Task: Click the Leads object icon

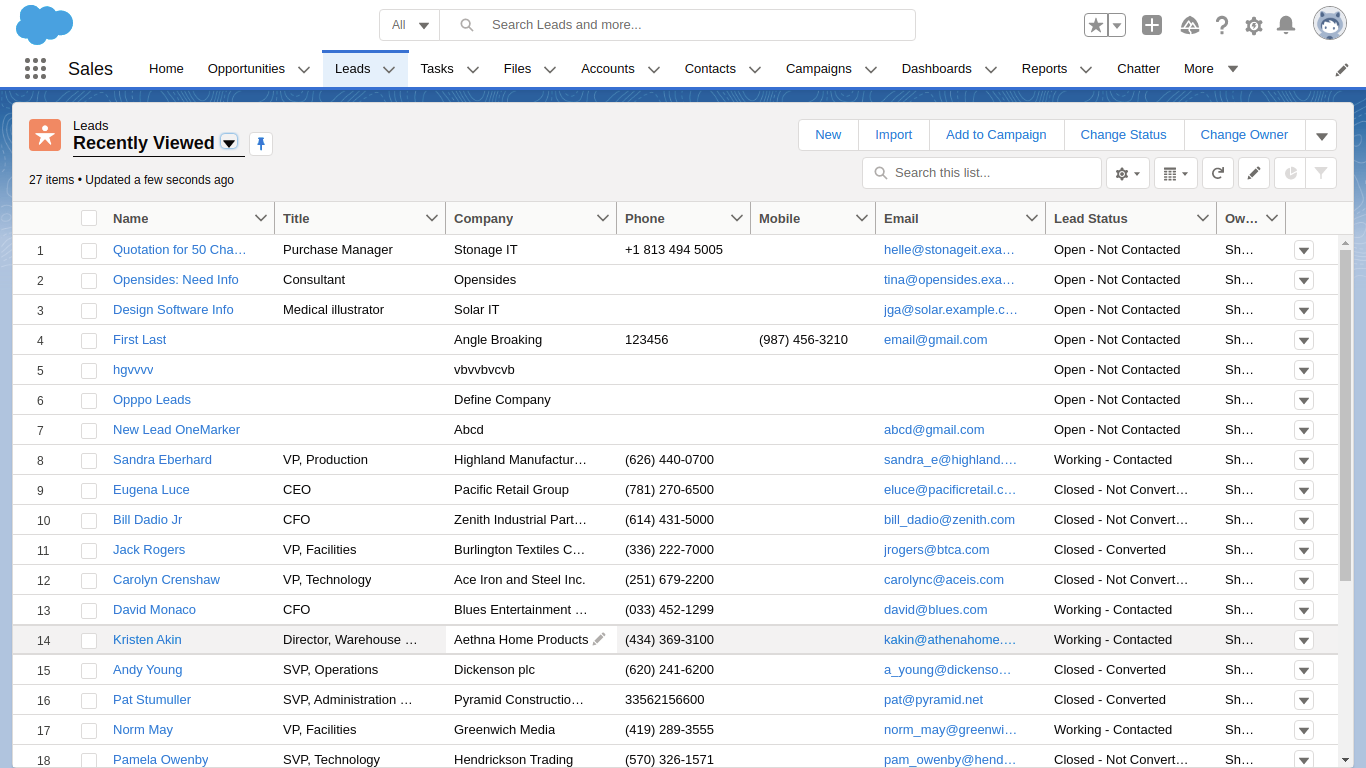Action: point(45,135)
